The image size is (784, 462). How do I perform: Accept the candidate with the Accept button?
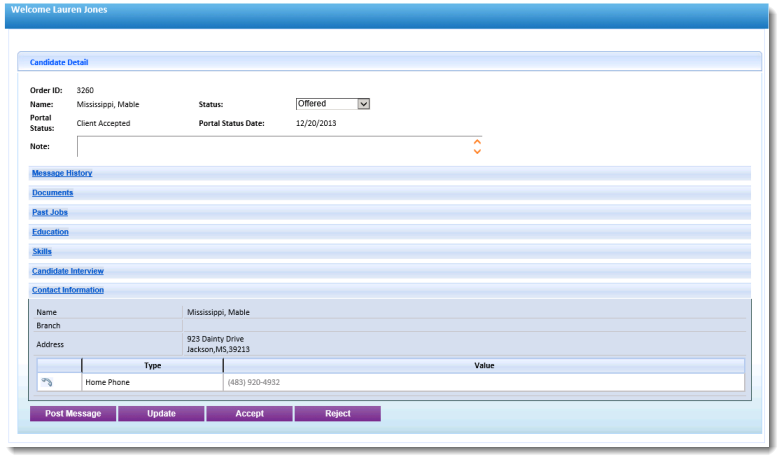249,414
